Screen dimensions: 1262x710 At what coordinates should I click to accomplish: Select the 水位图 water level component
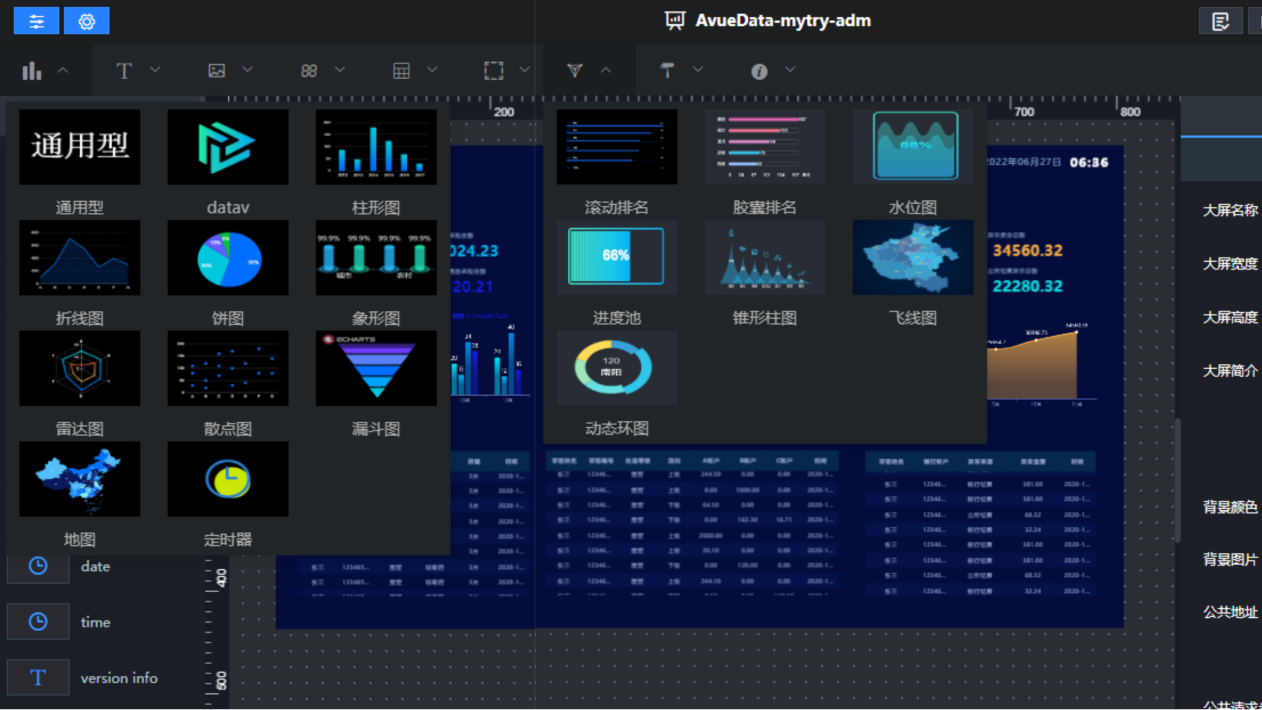913,148
